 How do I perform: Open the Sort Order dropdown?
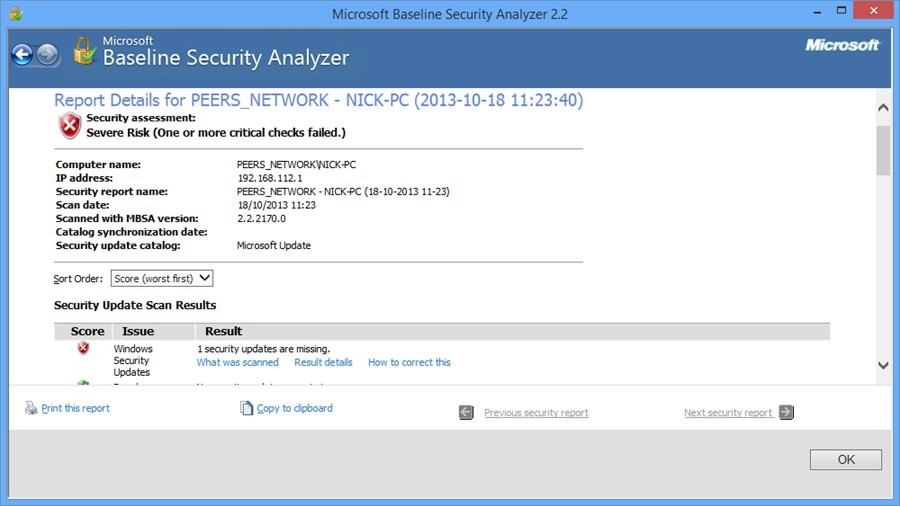(x=162, y=278)
